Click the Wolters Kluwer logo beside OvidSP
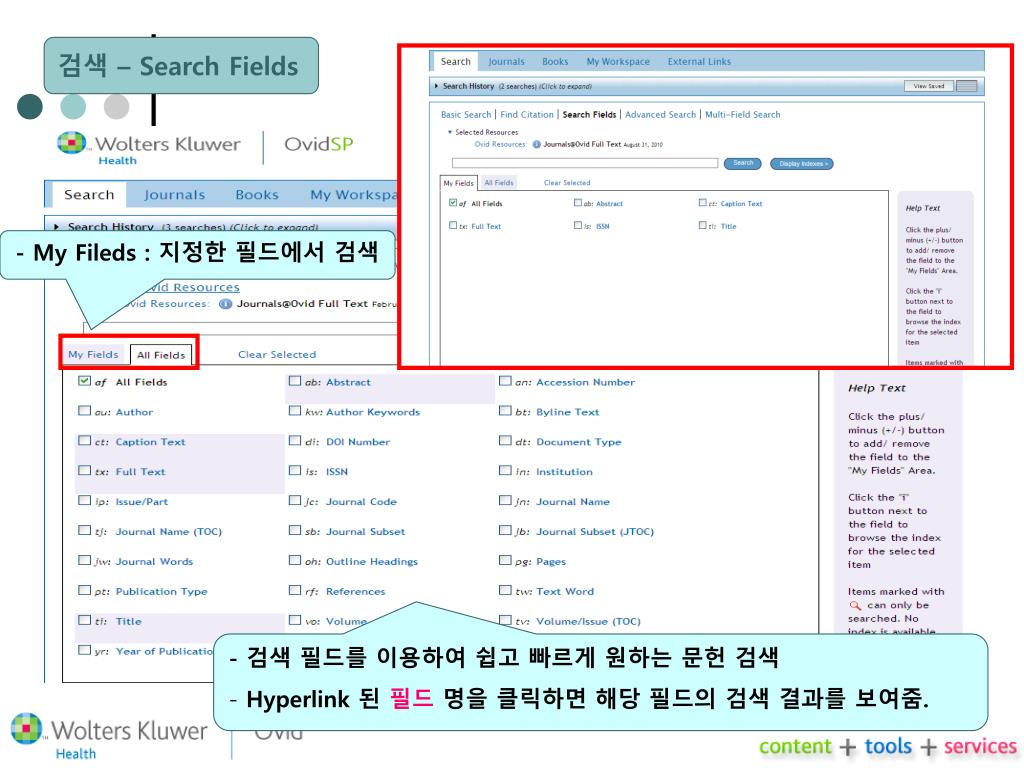 (149, 148)
